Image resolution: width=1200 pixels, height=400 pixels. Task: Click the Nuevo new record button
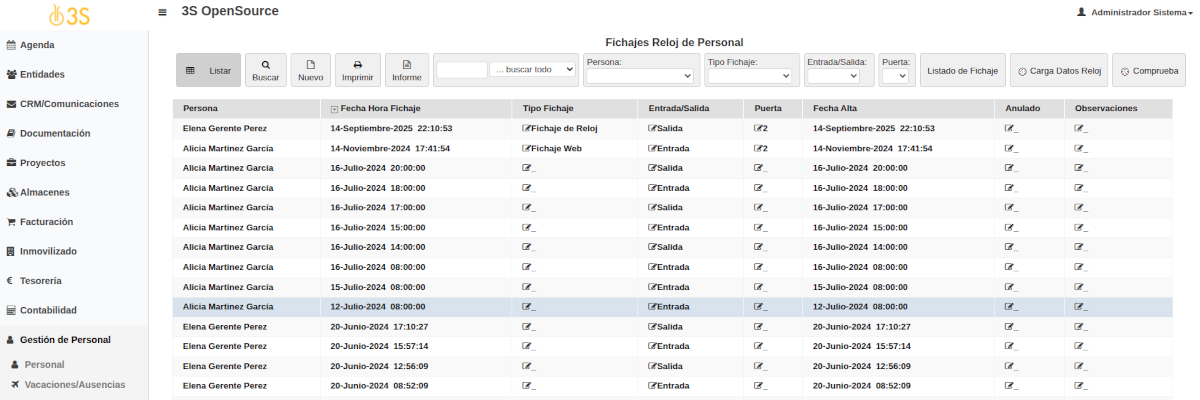coord(311,70)
